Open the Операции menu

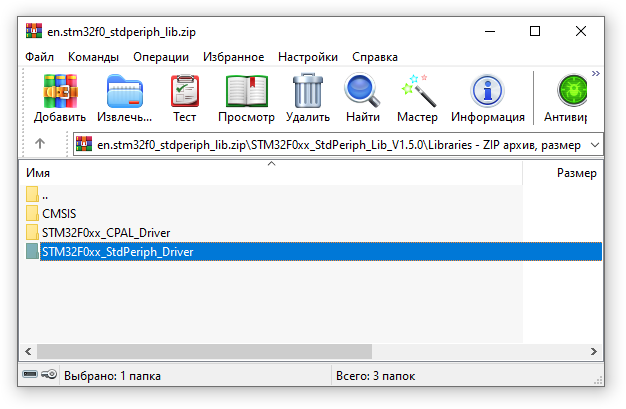[161, 57]
